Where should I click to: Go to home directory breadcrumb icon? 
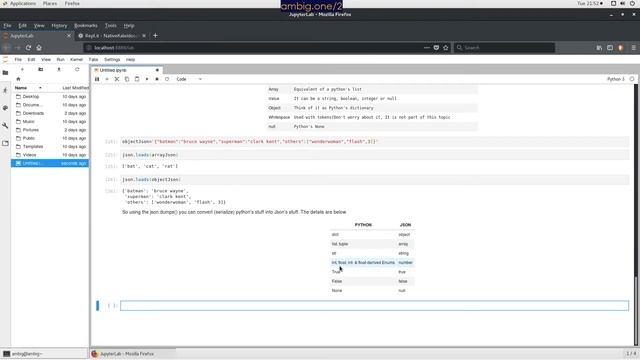(18, 79)
